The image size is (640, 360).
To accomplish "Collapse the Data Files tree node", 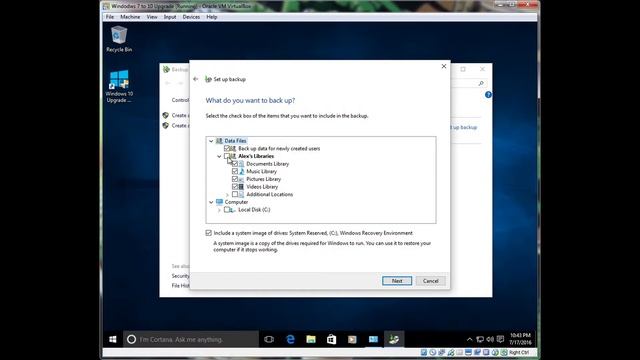I will pyautogui.click(x=211, y=141).
